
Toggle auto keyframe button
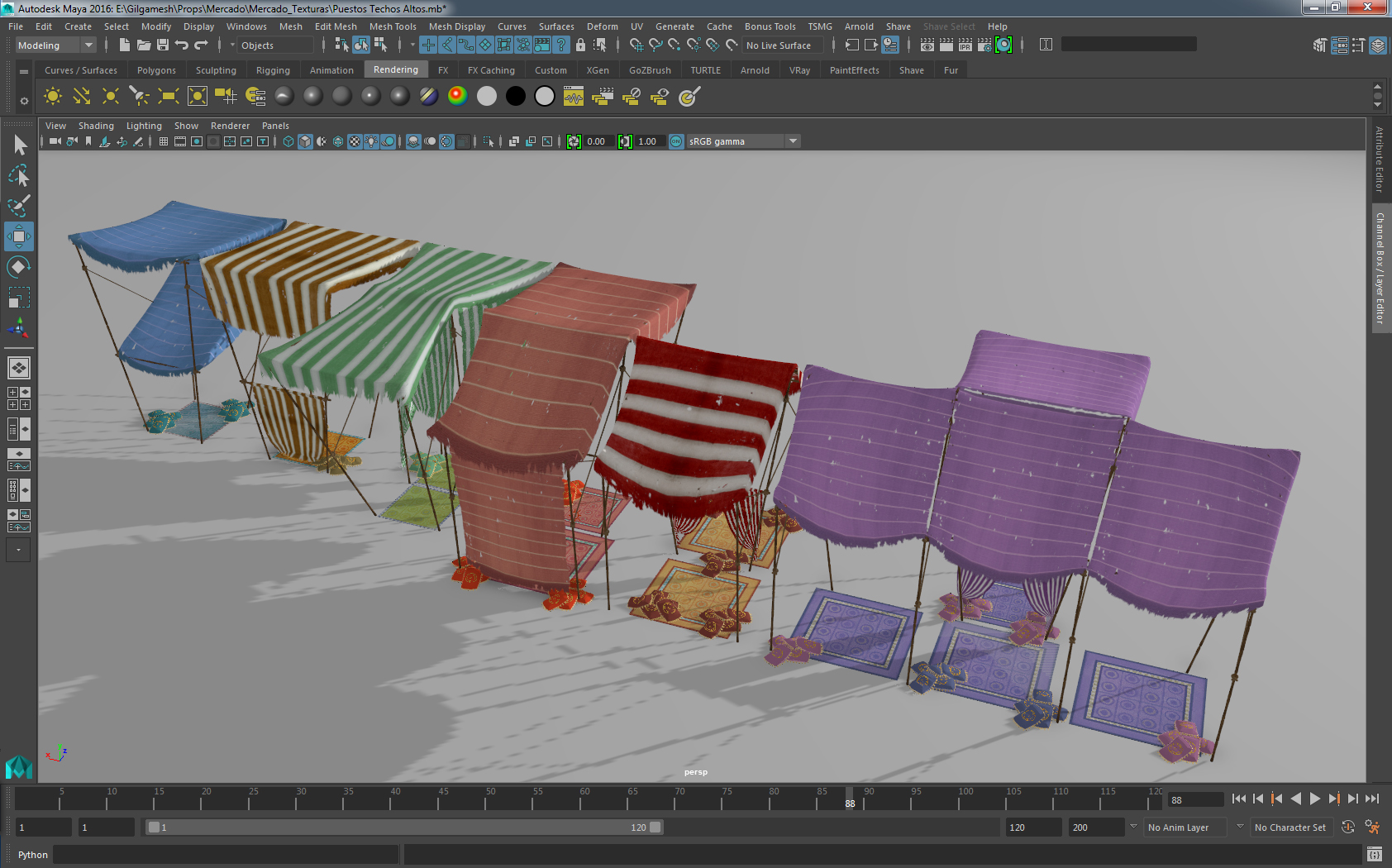(x=1347, y=827)
